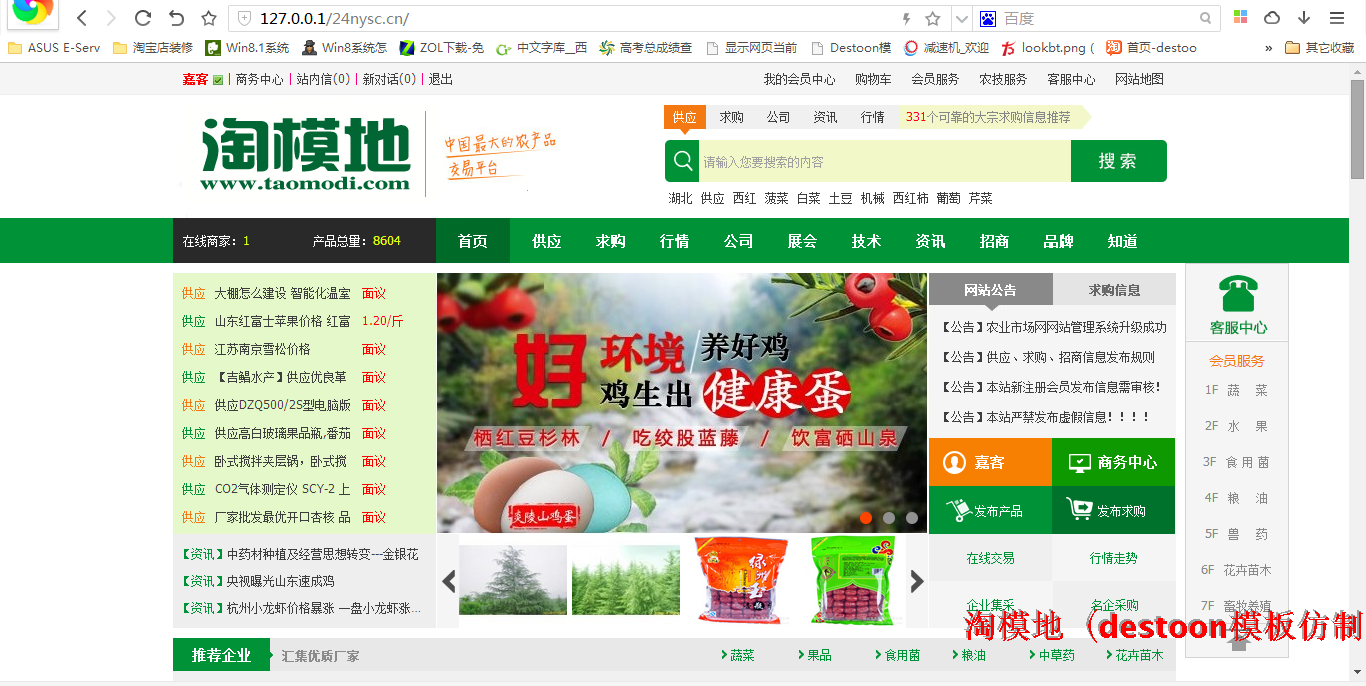Open the 购物车 link in the top bar
1366x686 pixels.
[873, 79]
